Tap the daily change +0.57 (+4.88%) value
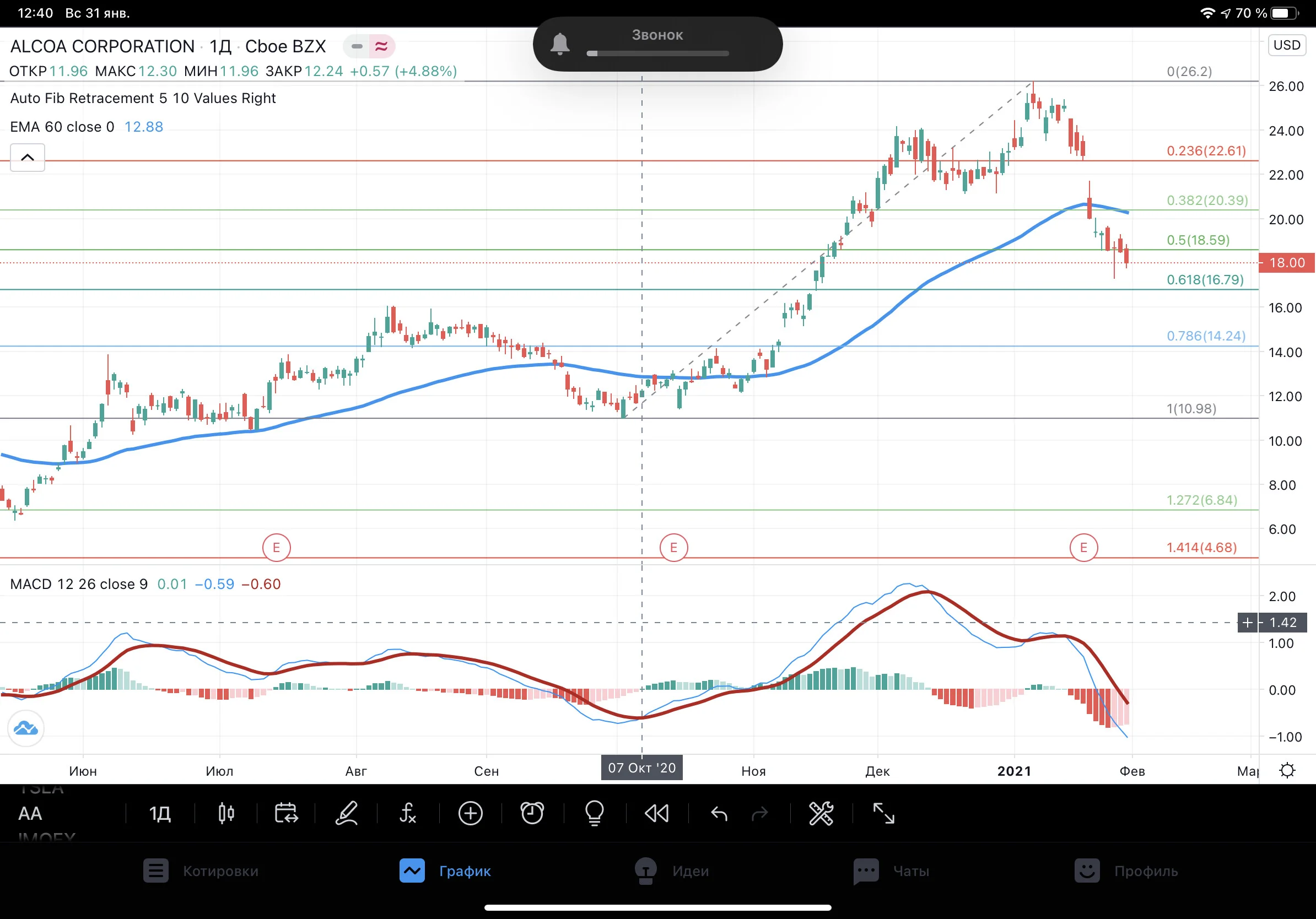Viewport: 1316px width, 919px height. (x=403, y=71)
